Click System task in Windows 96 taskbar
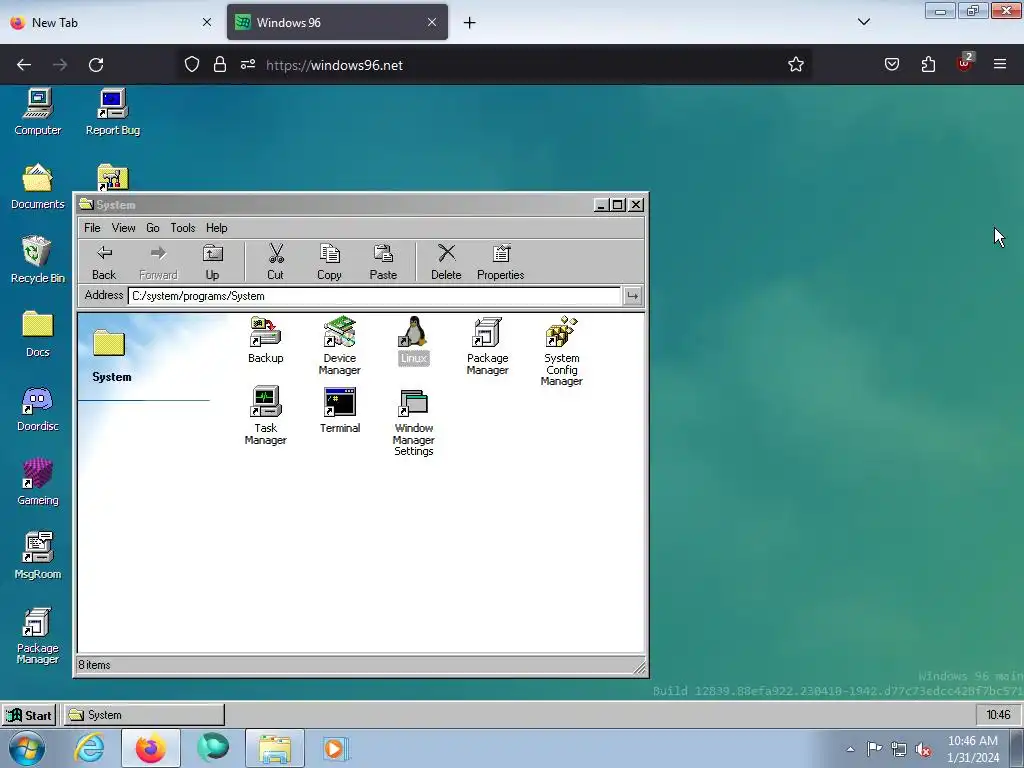The height and width of the screenshot is (768, 1024). (x=144, y=715)
